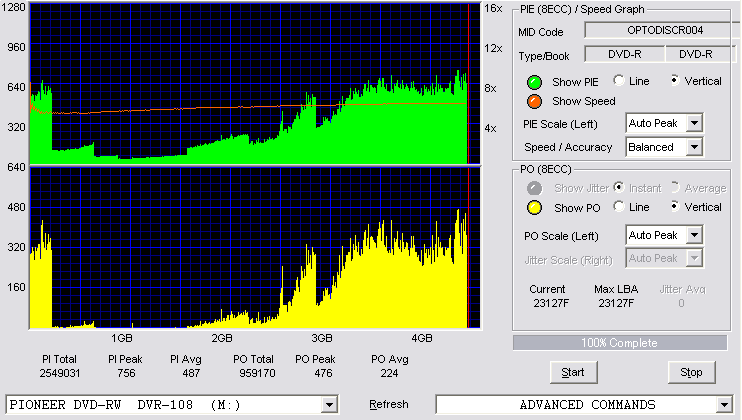Click the PI Avg value 487

click(x=191, y=373)
